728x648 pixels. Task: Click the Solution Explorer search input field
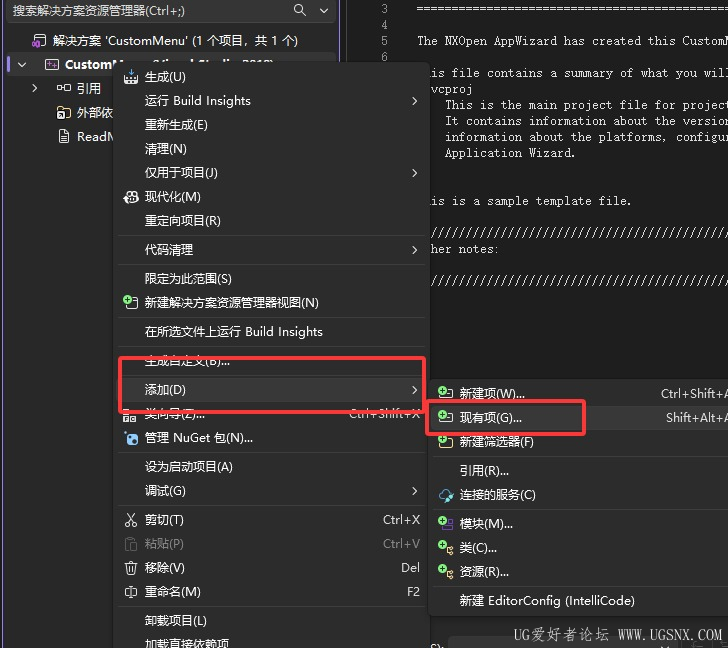(150, 10)
